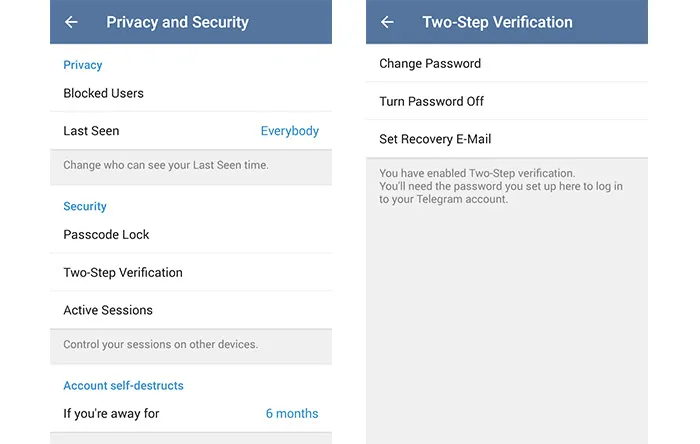This screenshot has height=444, width=700.
Task: Tap back arrow on Two-Step Verification screen
Action: point(387,22)
